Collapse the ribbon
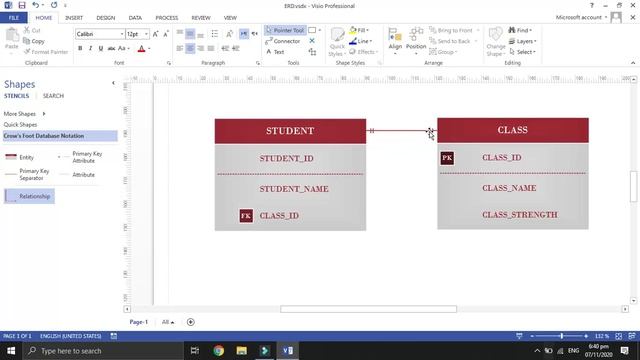 pyautogui.click(x=633, y=63)
